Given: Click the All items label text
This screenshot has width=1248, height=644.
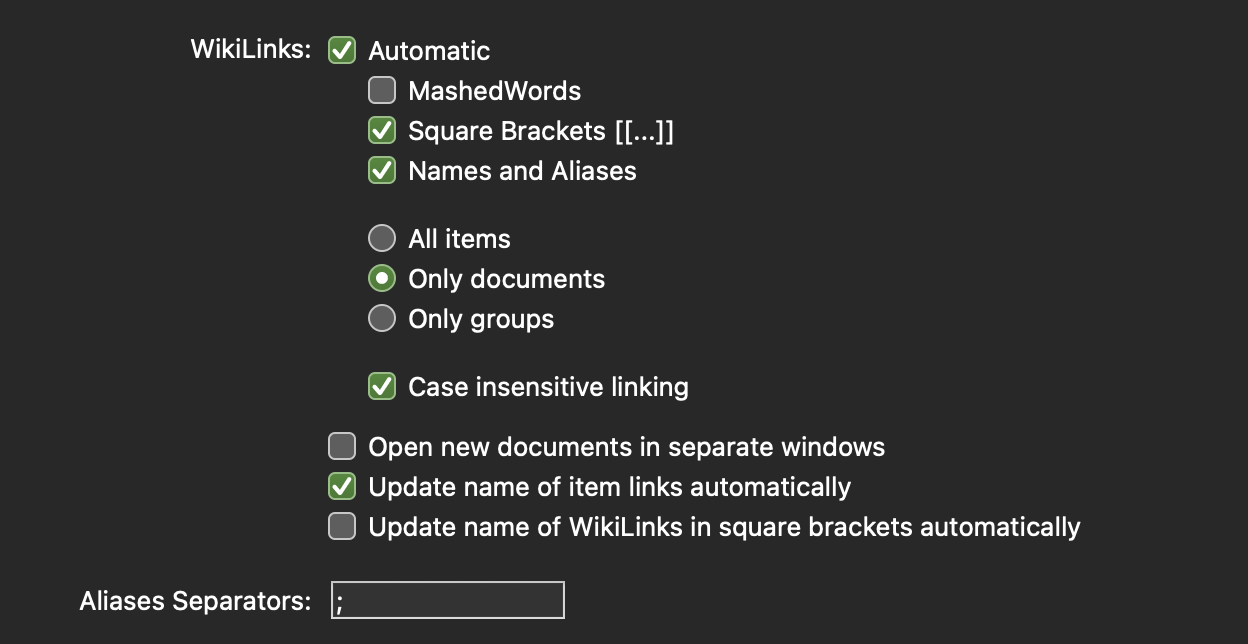Looking at the screenshot, I should (x=459, y=239).
